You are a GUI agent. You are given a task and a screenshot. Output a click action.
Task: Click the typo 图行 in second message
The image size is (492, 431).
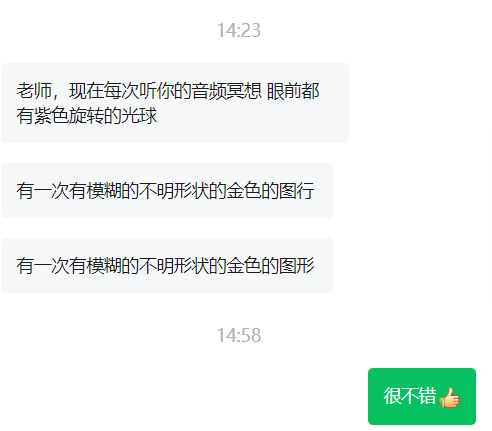tap(297, 191)
